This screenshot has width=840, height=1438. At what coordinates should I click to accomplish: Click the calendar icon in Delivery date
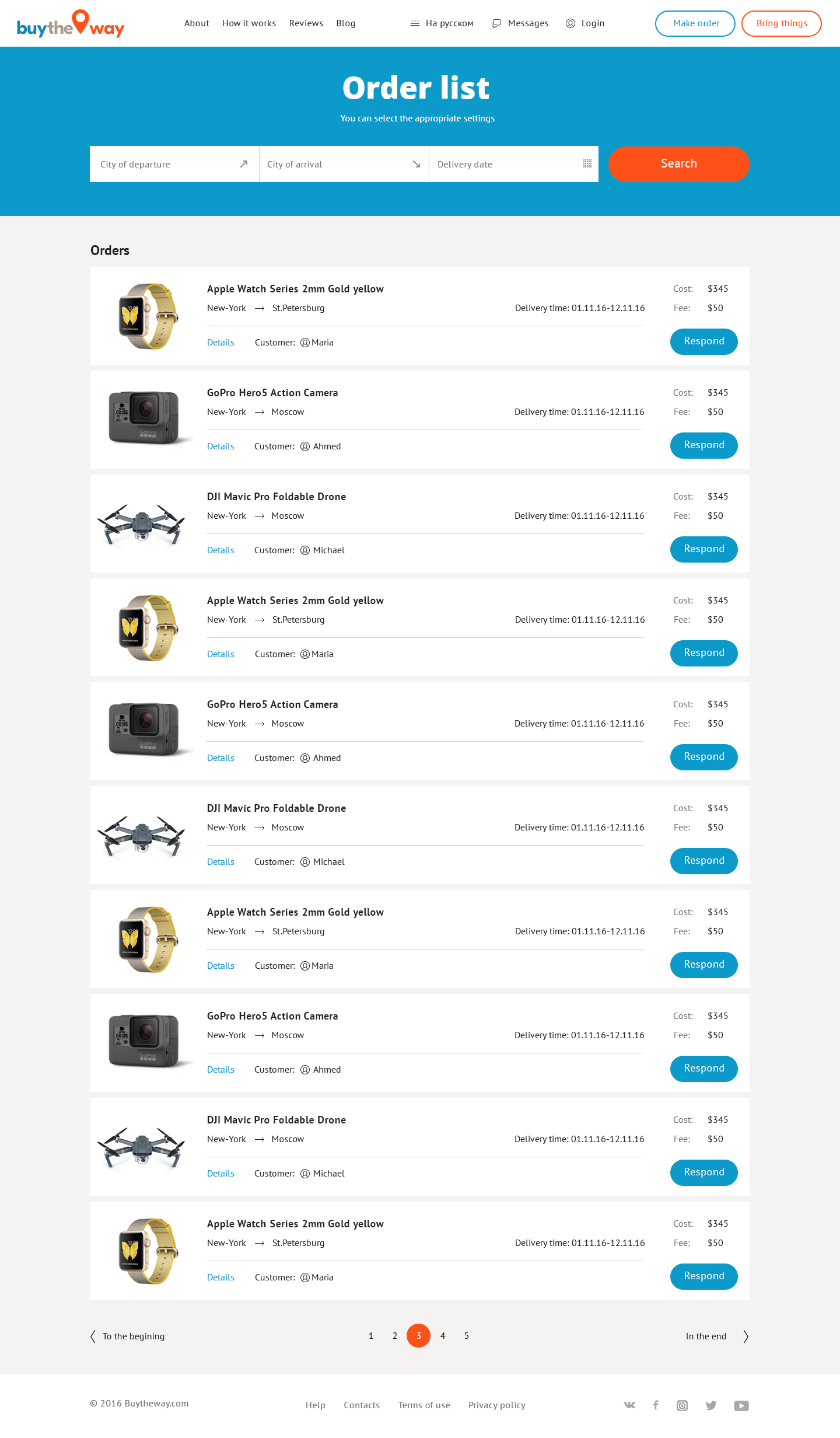click(x=587, y=164)
